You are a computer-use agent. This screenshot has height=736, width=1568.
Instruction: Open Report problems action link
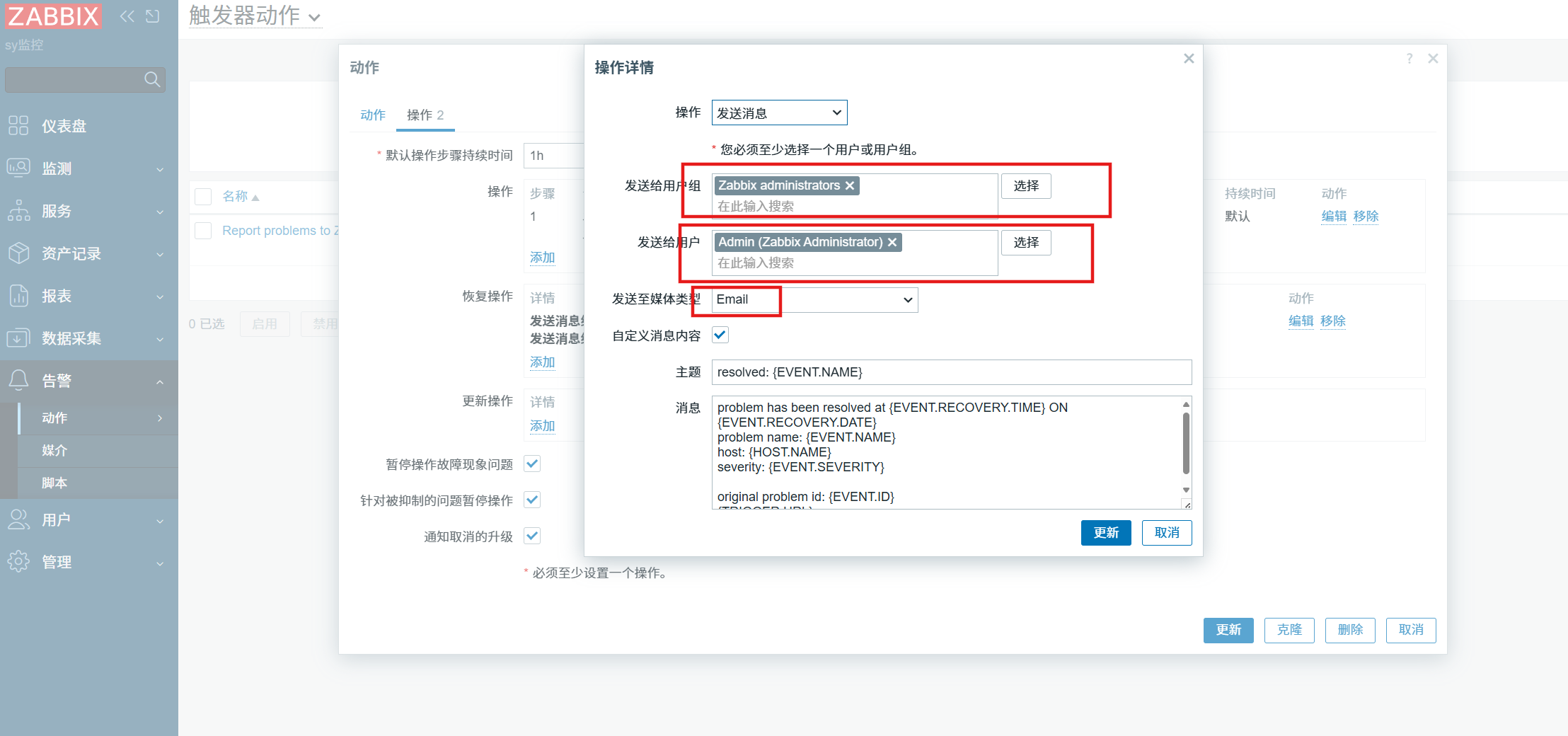280,231
